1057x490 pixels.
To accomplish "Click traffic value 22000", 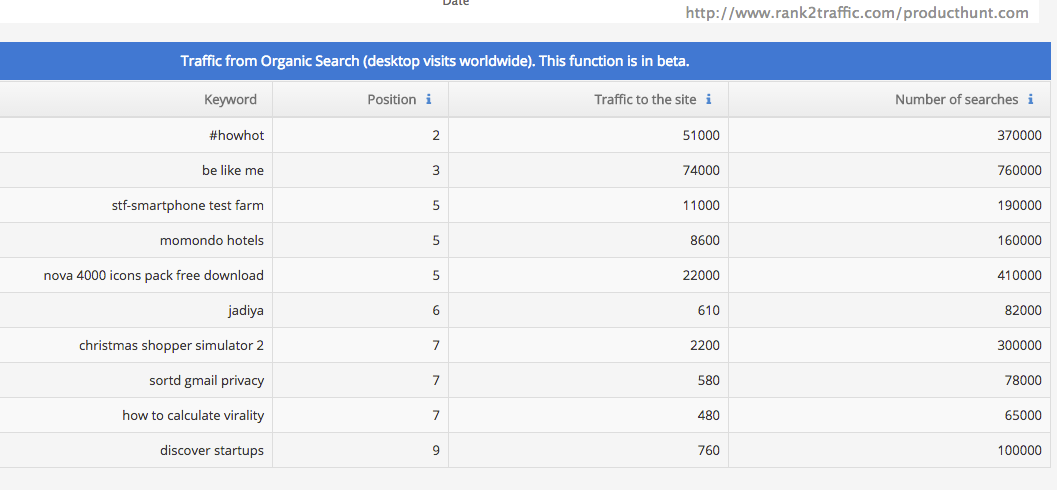I will point(701,276).
